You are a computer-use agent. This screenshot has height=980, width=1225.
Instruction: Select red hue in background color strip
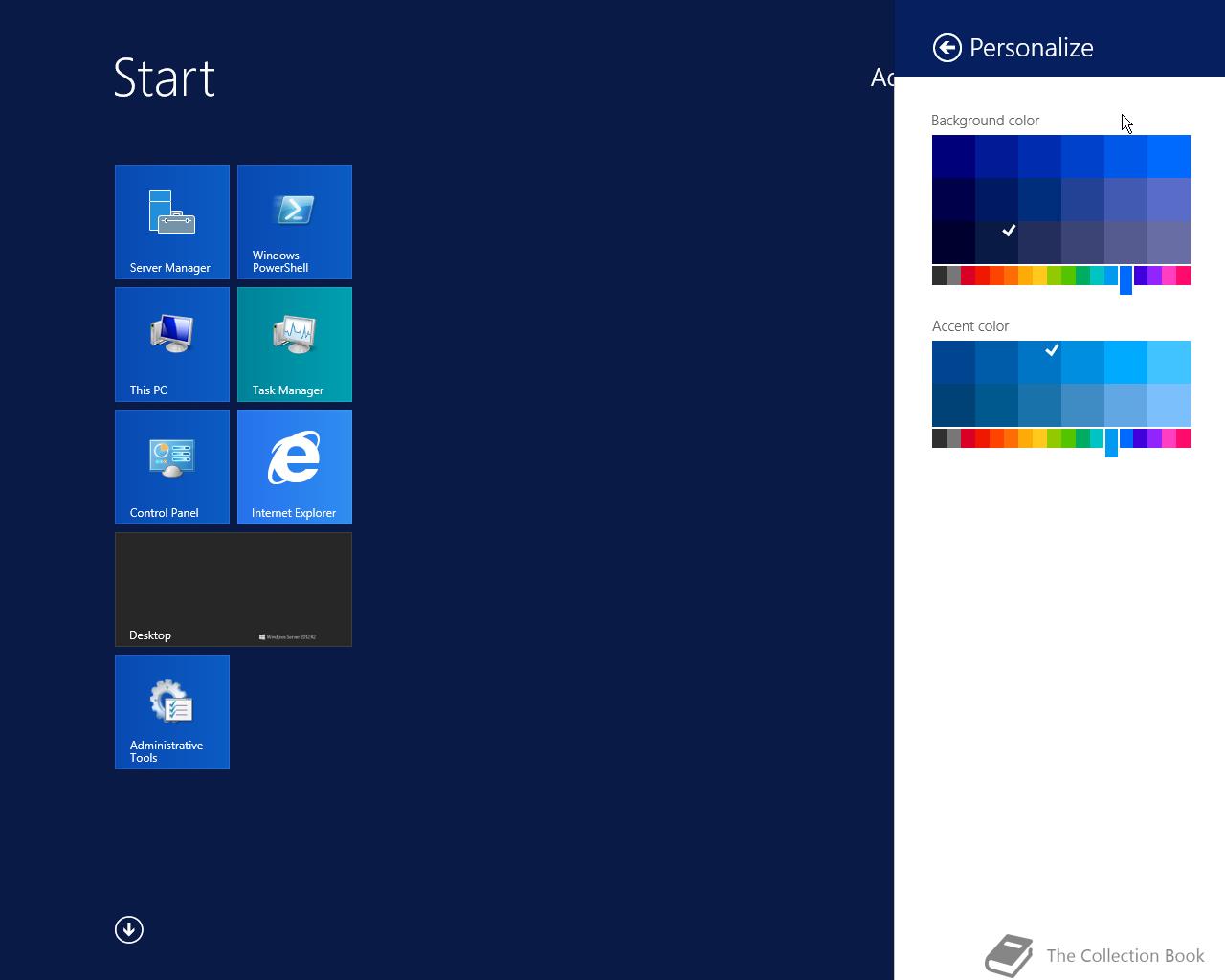pos(982,276)
